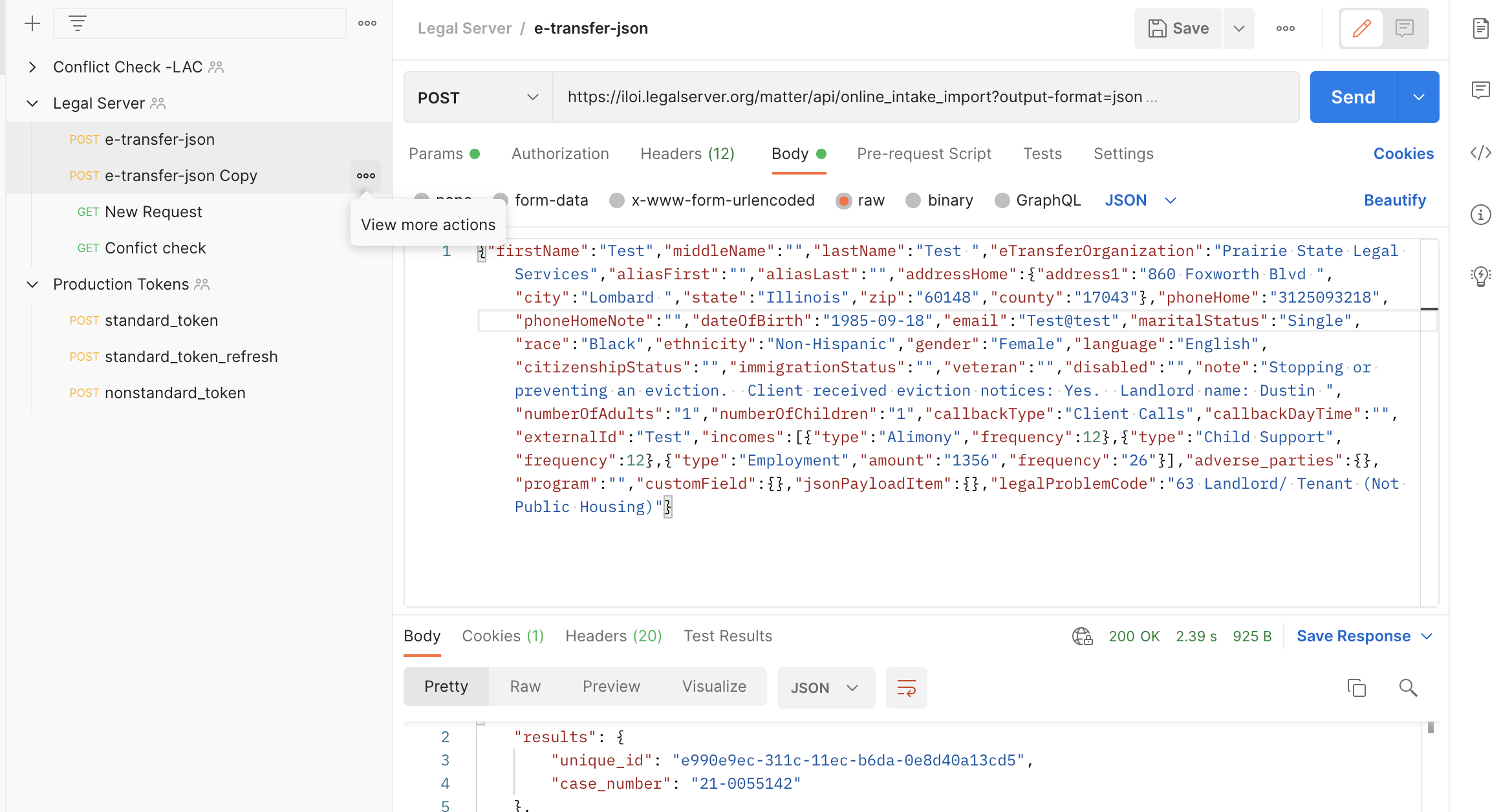The width and height of the screenshot is (1512, 812).
Task: Open response Headers (20) tab
Action: coord(613,636)
